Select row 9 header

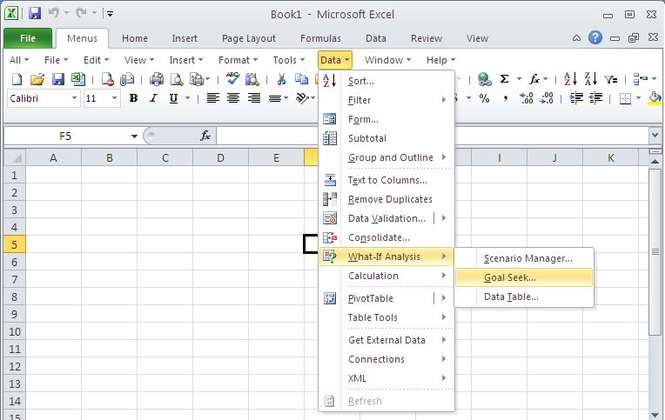tap(14, 314)
